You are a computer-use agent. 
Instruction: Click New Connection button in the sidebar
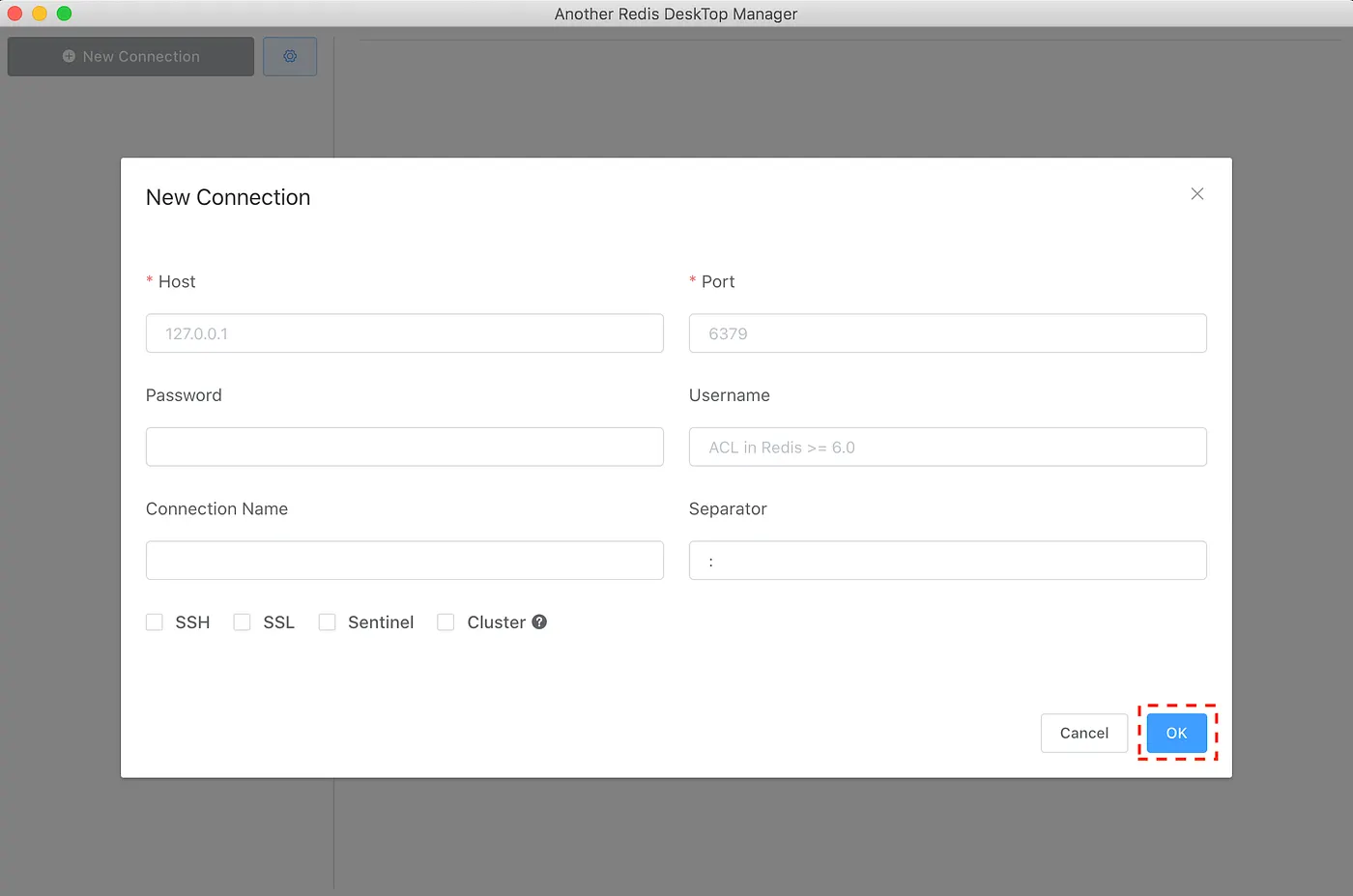(x=130, y=56)
